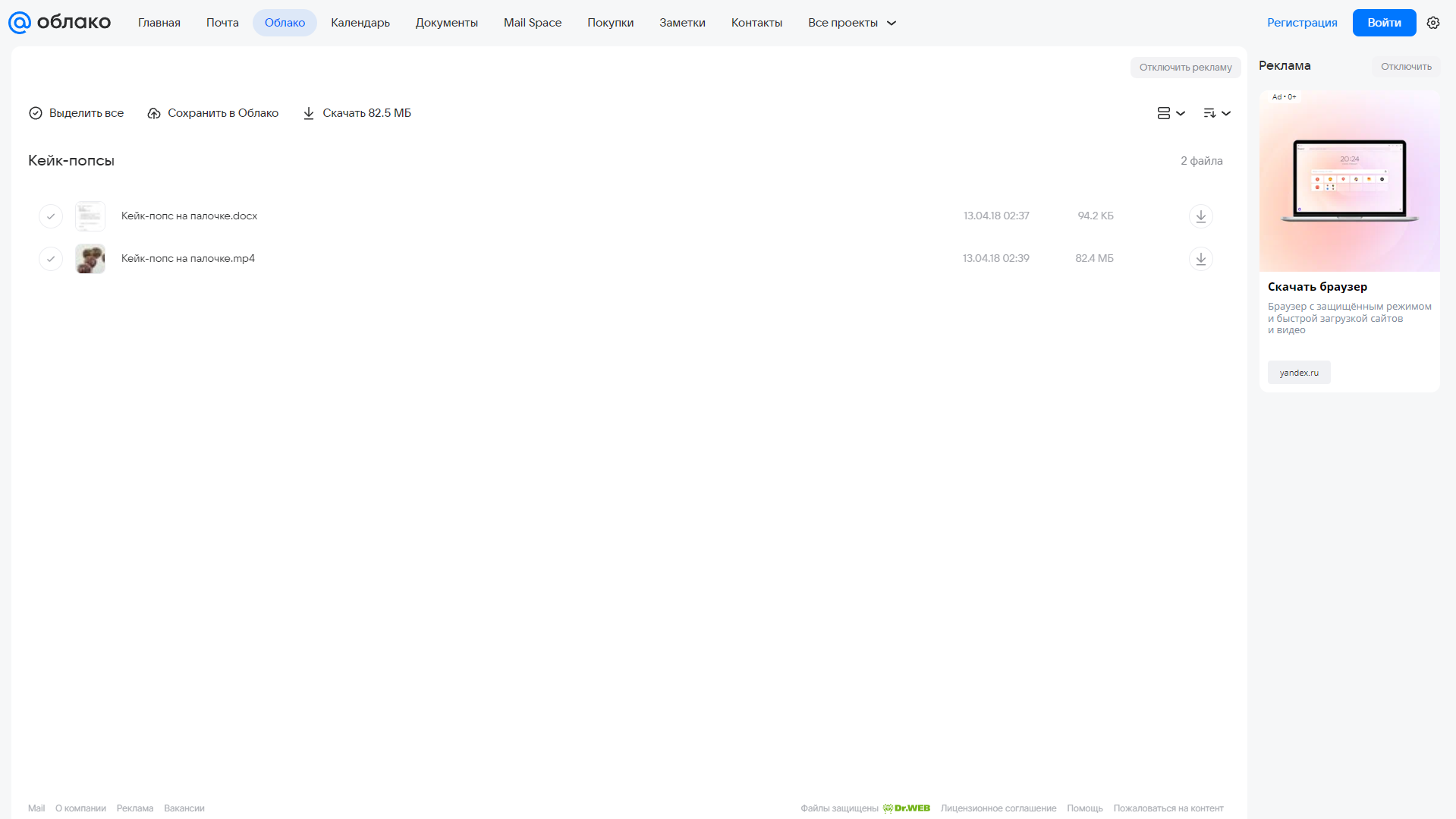Open the Регистрация link
This screenshot has height=819, width=1456.
tap(1302, 23)
